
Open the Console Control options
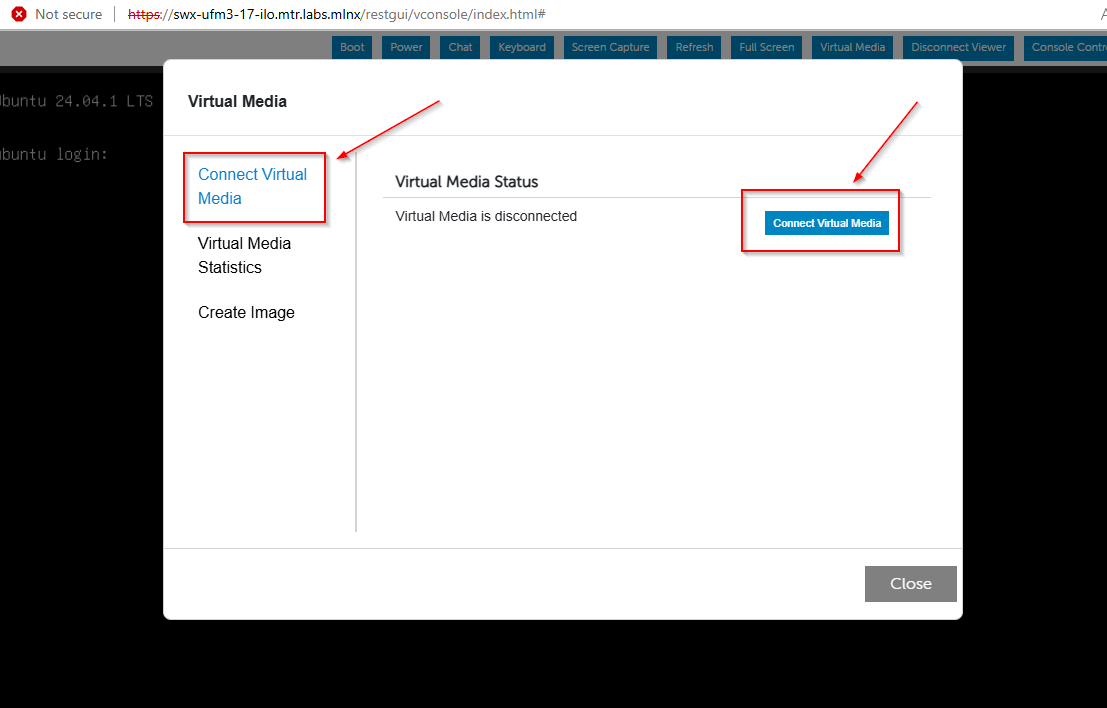tap(1066, 47)
